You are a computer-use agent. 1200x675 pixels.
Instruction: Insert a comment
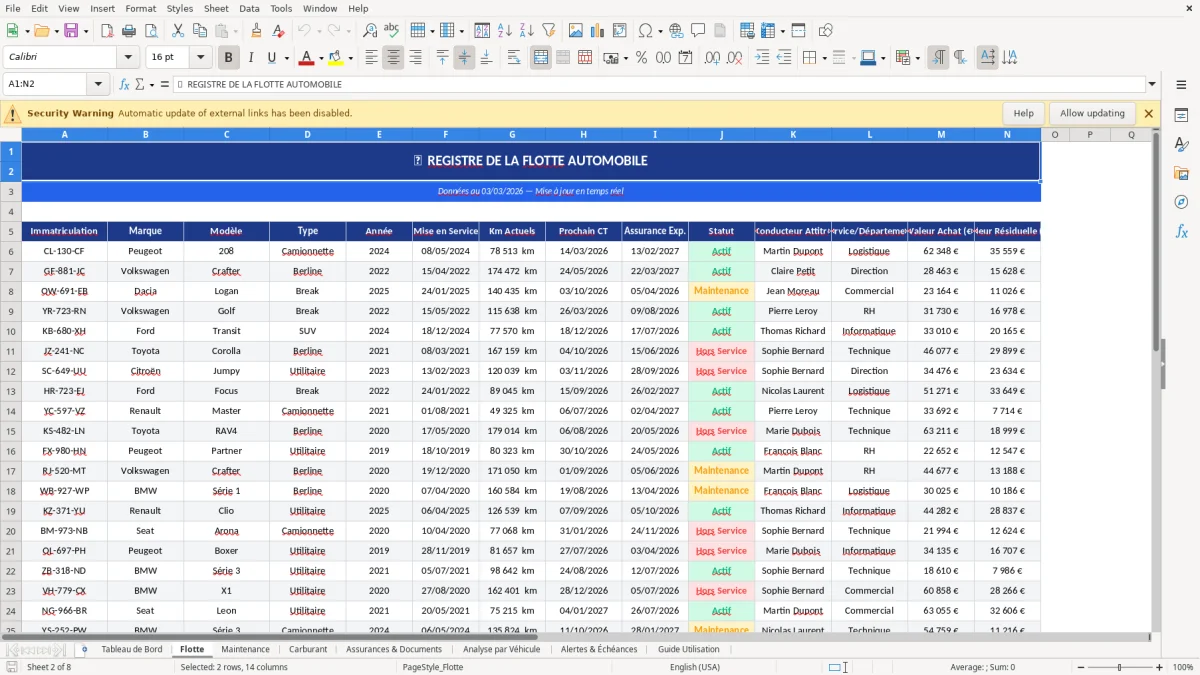tap(698, 30)
